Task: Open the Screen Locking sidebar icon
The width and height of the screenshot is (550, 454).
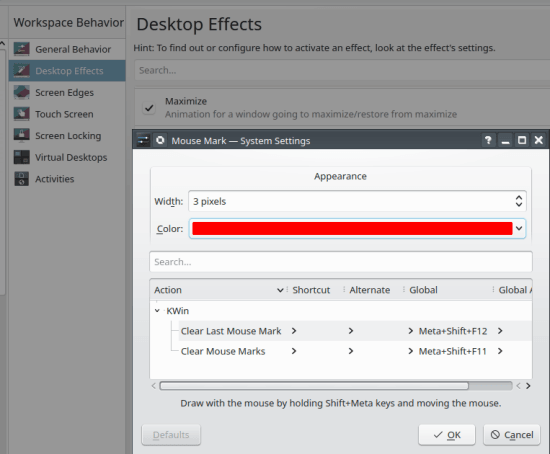Action: tap(21, 135)
